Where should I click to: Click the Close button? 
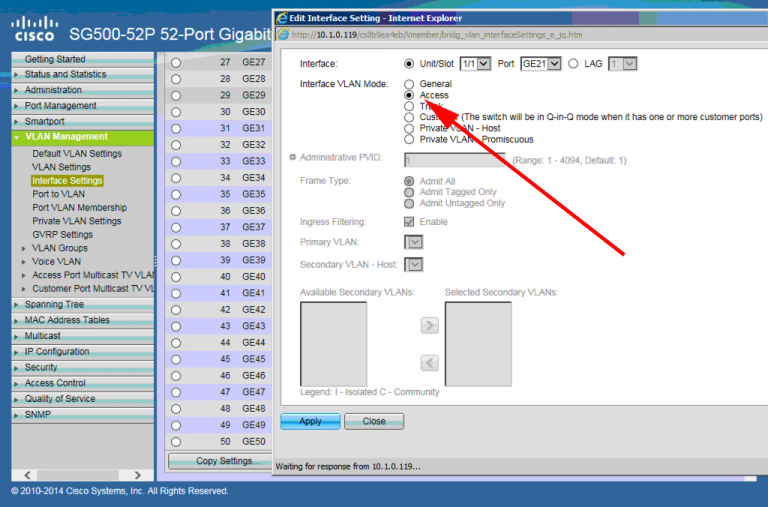click(x=374, y=421)
